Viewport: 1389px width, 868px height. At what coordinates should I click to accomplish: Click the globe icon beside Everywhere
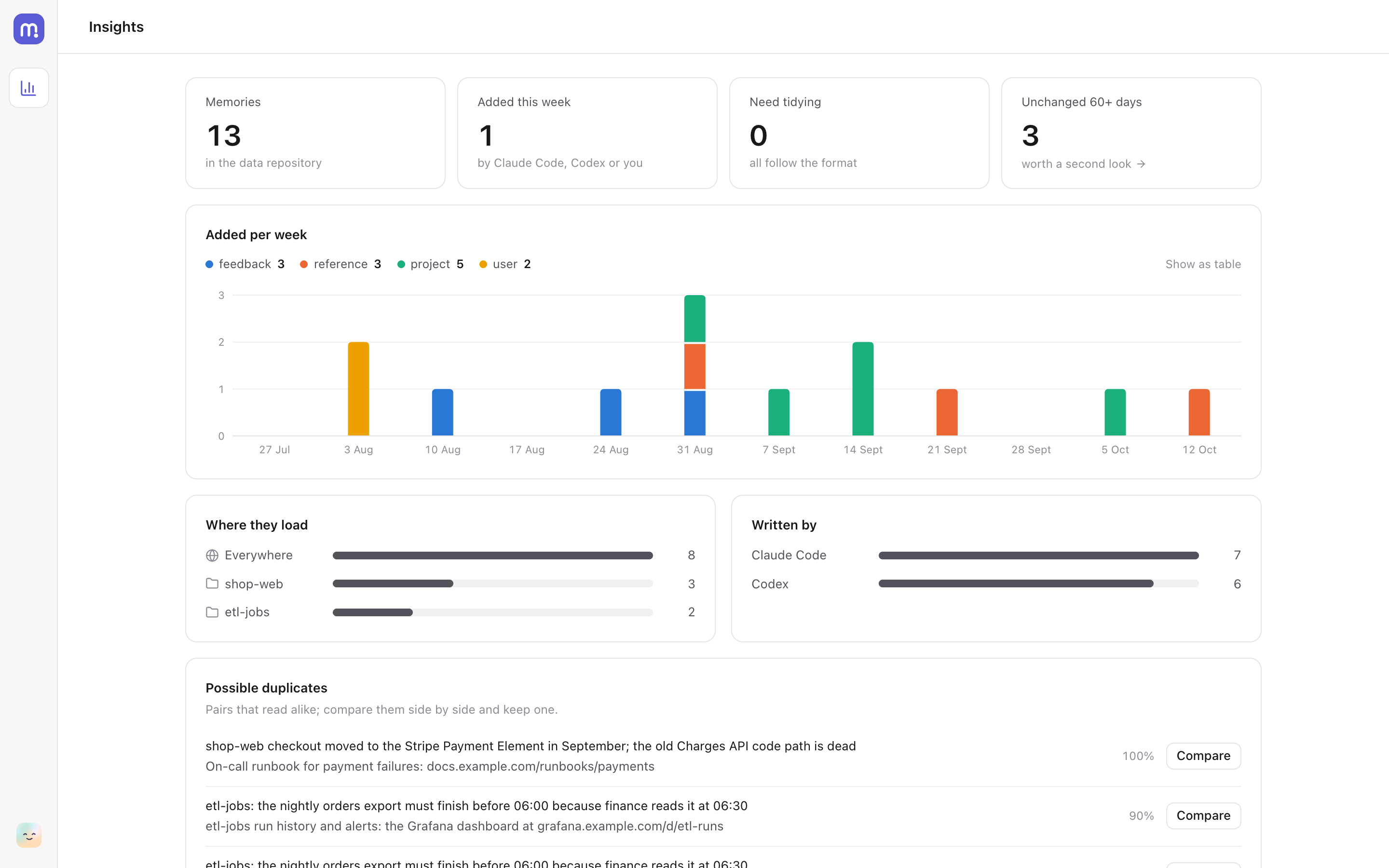pyautogui.click(x=212, y=555)
